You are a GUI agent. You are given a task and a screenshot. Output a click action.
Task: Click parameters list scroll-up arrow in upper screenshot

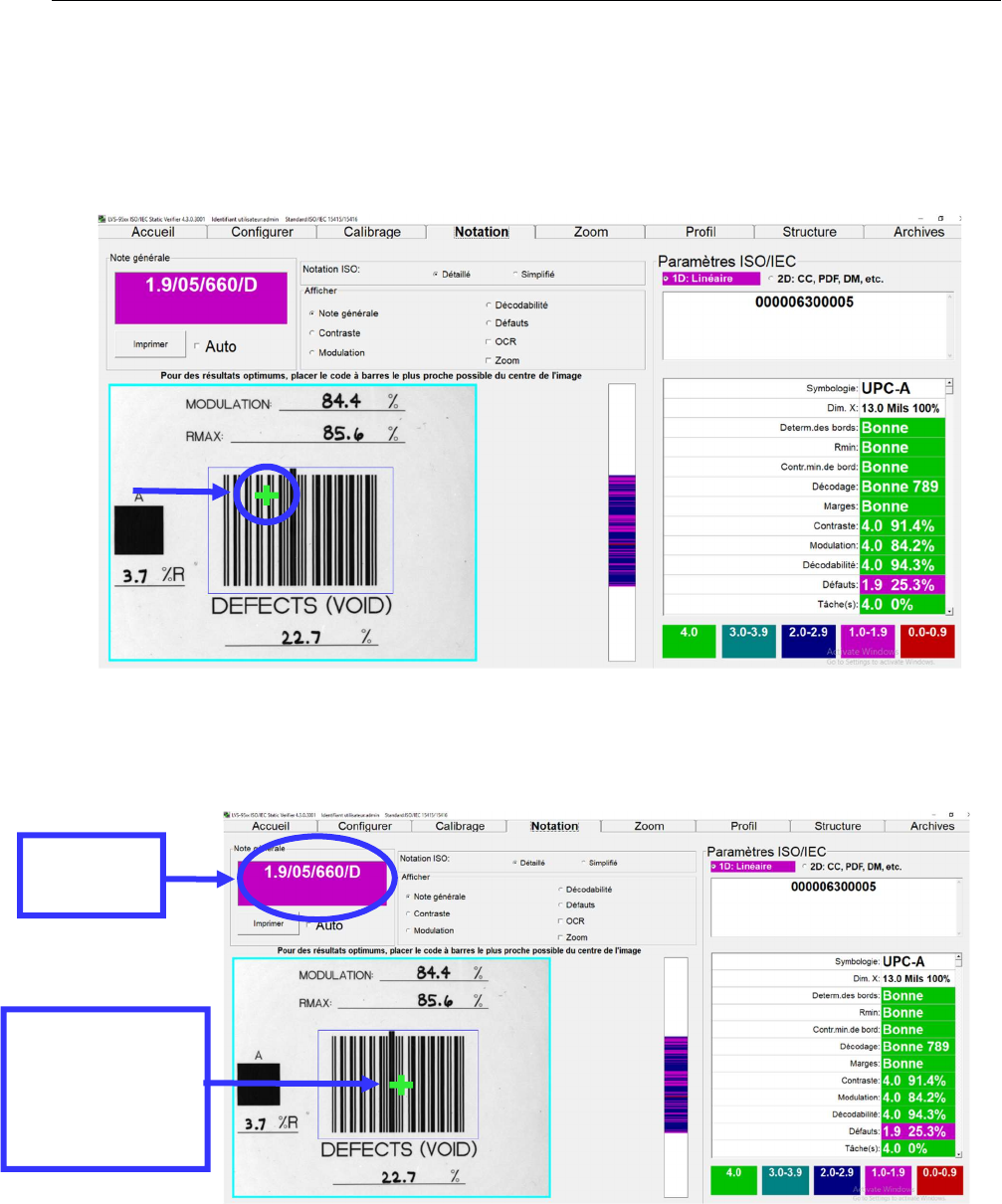[948, 383]
